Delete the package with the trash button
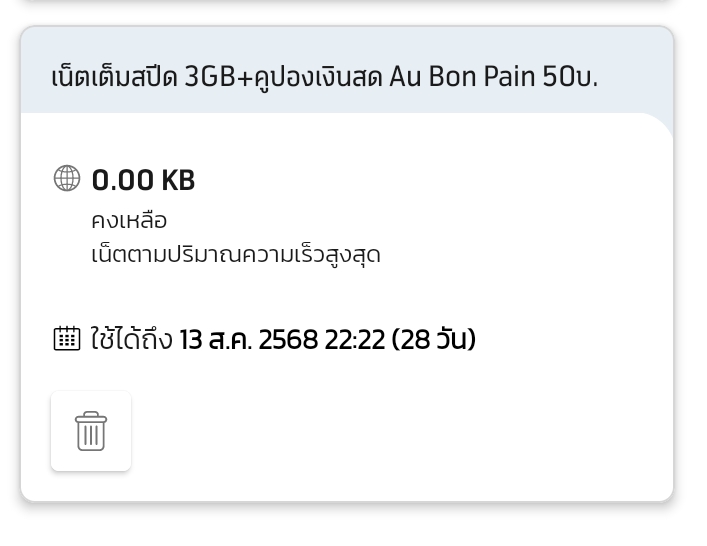The width and height of the screenshot is (707, 546). (x=91, y=431)
